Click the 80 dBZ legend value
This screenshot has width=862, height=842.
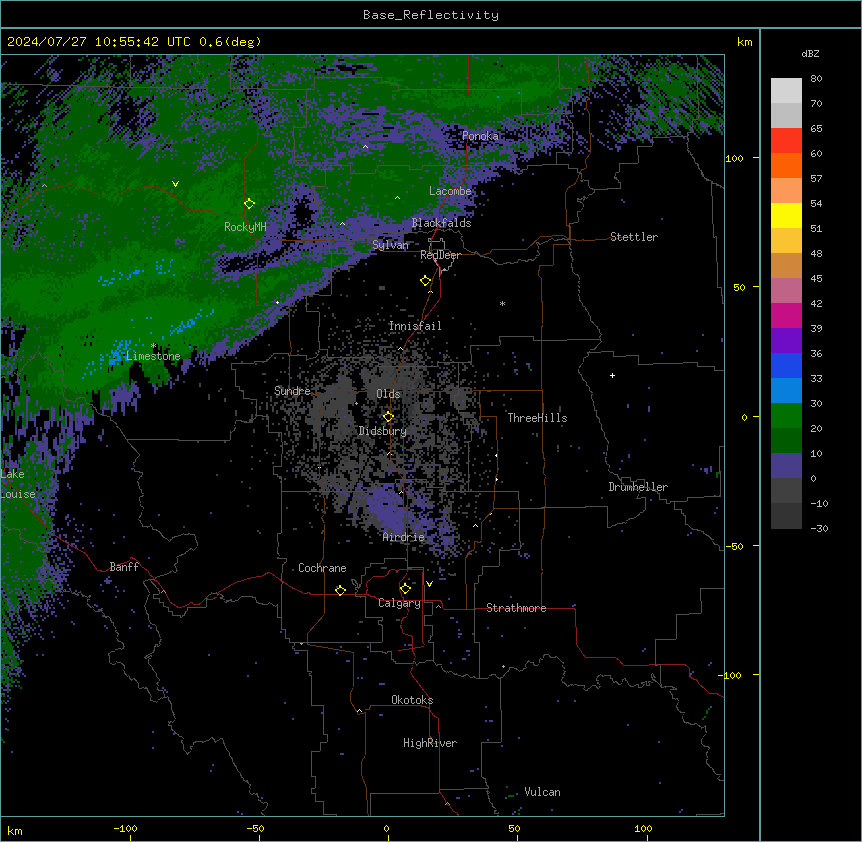tap(816, 79)
